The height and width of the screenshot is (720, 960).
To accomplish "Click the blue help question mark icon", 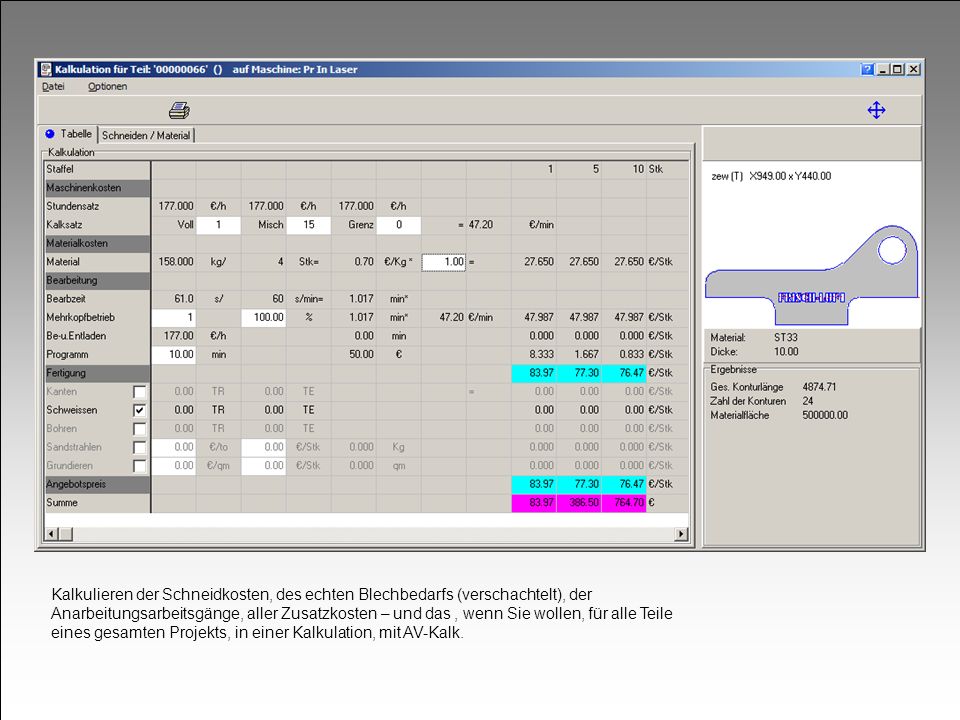I will (x=867, y=69).
